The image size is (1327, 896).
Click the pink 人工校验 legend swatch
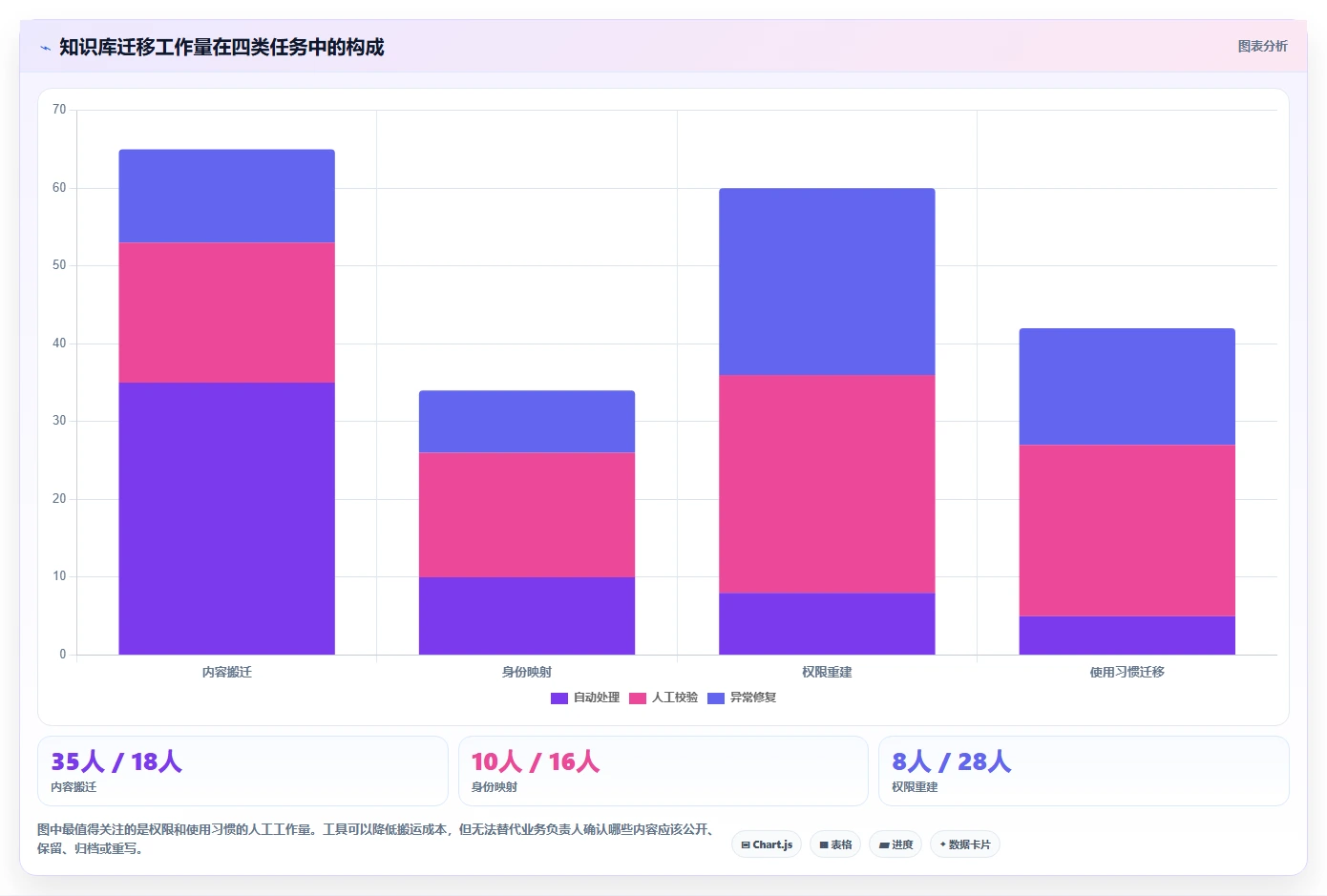tap(638, 698)
